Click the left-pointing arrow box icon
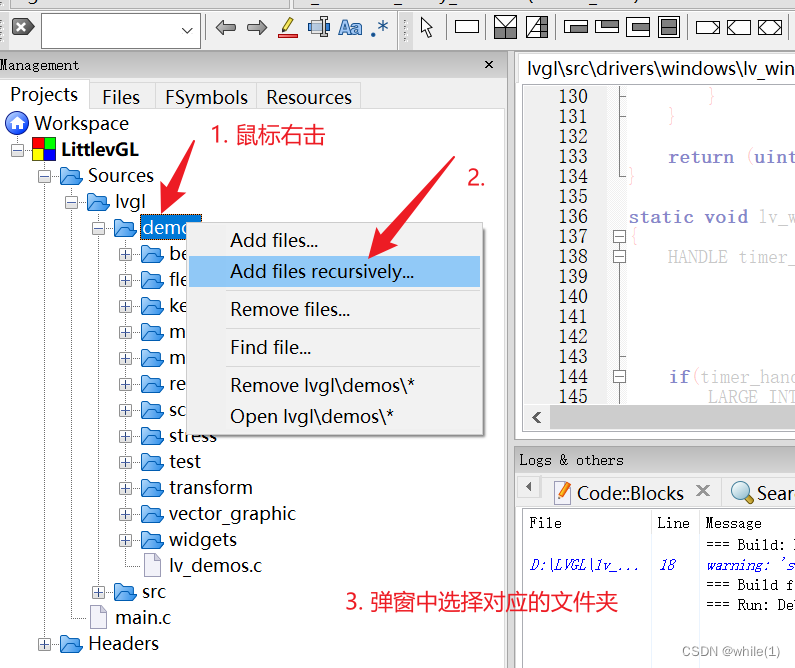 tap(739, 27)
